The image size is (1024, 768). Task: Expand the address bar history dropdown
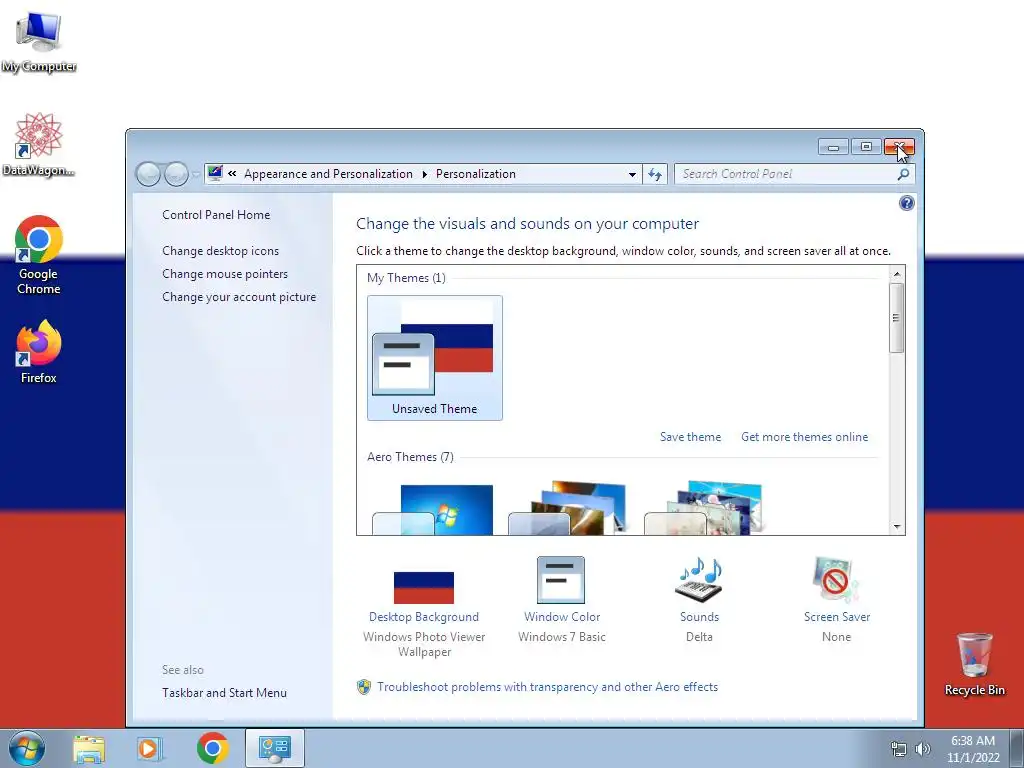632,174
